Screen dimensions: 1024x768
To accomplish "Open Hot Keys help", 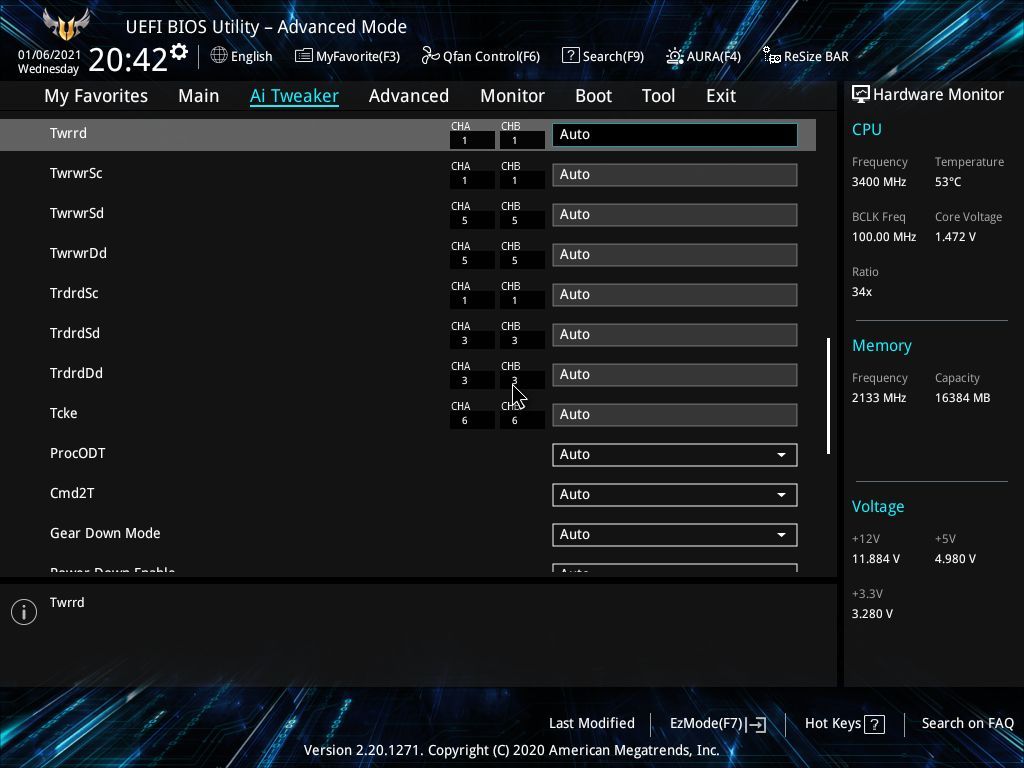I will tap(844, 724).
